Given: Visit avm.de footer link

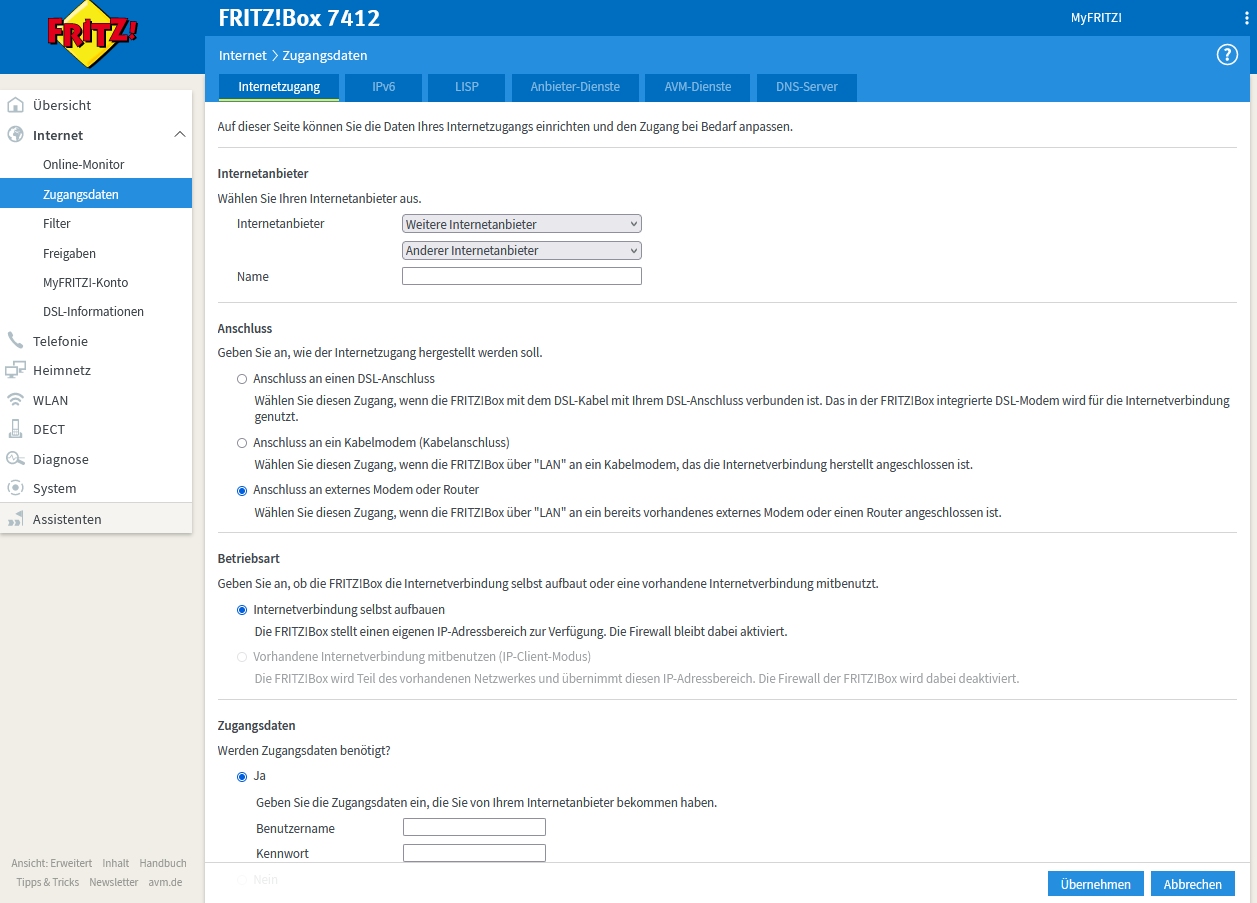Looking at the screenshot, I should pos(165,882).
